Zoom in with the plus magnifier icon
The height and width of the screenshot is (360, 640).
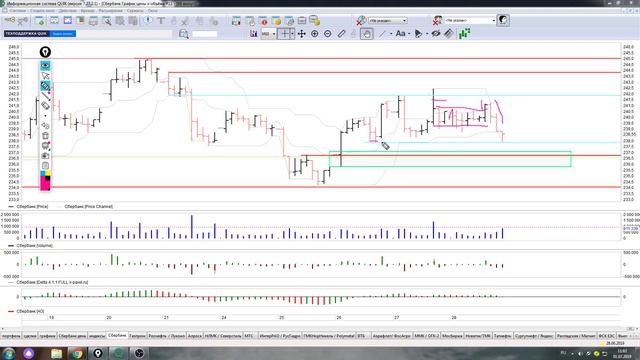(315, 34)
